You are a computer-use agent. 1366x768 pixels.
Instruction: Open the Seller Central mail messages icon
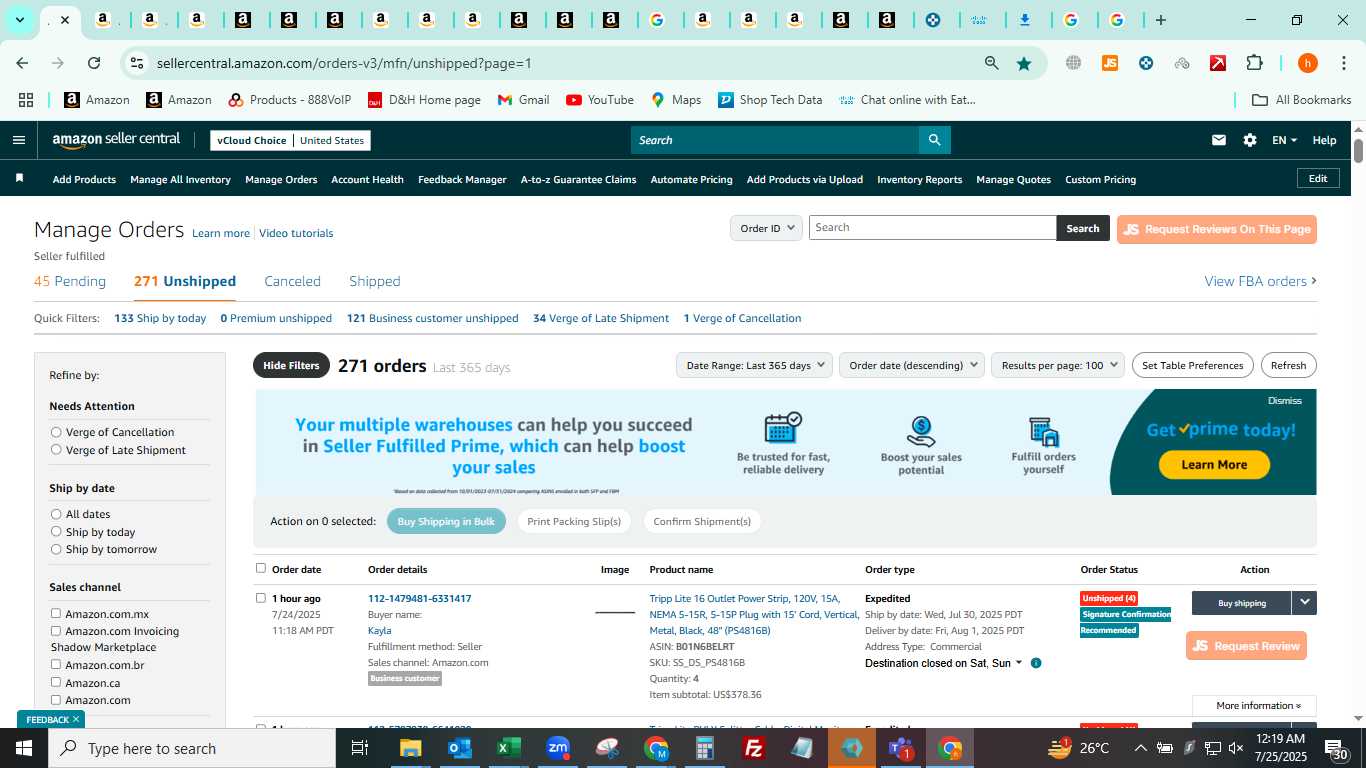(1219, 140)
